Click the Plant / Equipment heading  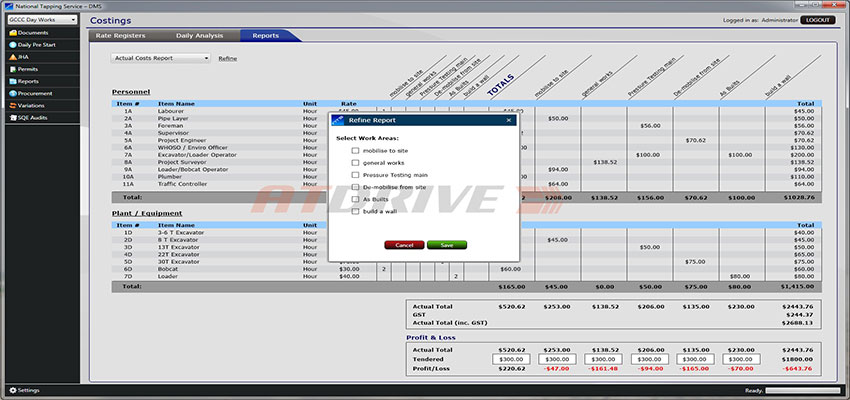(x=147, y=214)
